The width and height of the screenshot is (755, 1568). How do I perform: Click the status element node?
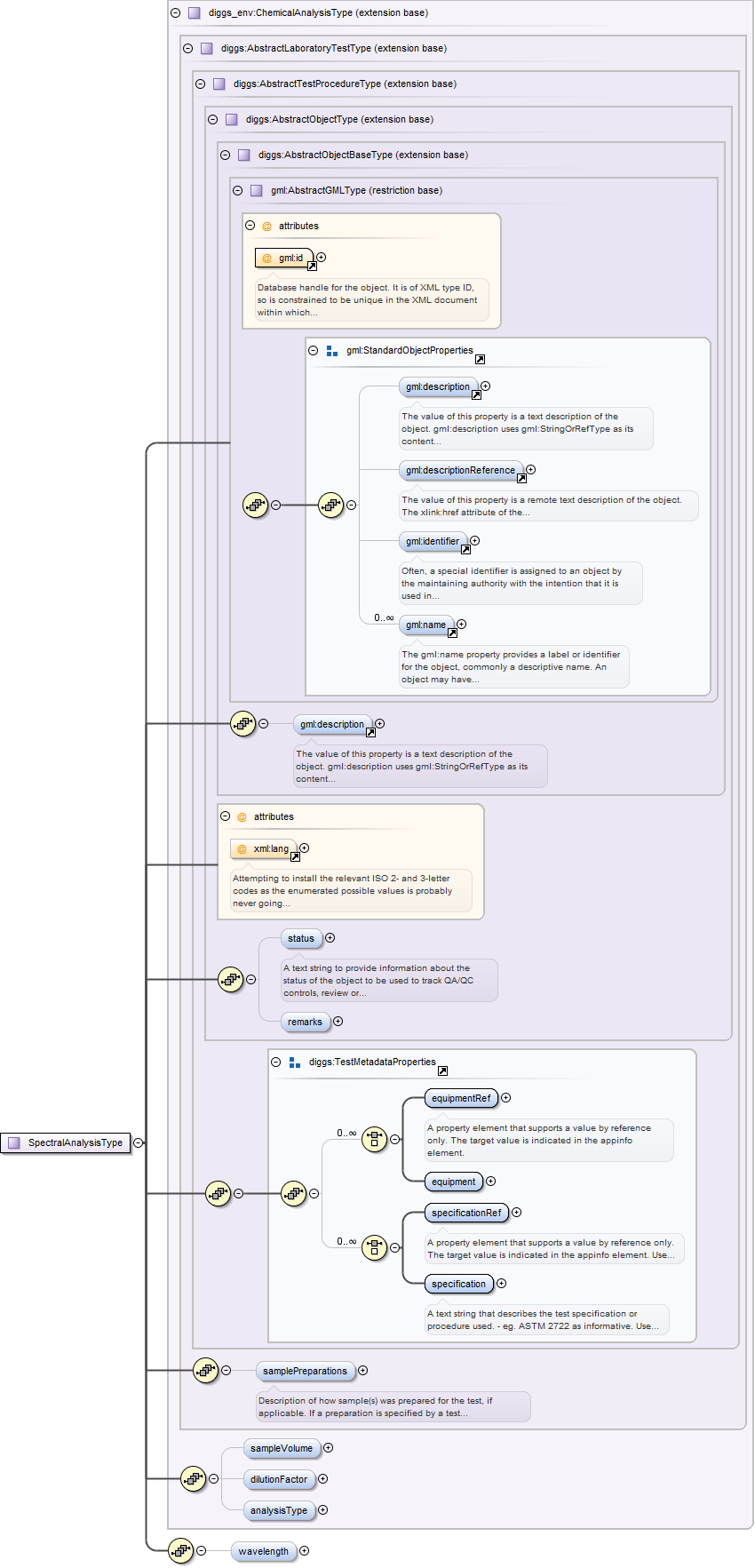(301, 938)
